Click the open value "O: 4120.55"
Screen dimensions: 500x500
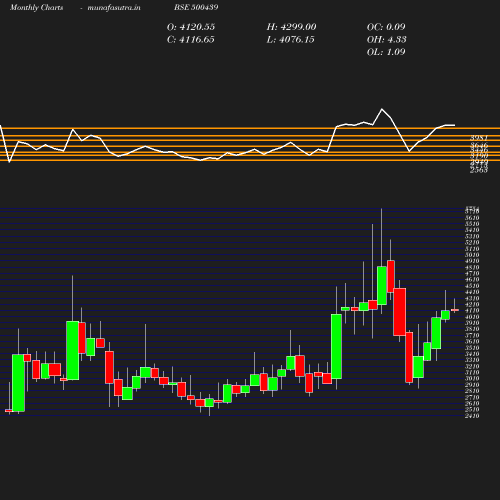click(x=191, y=27)
